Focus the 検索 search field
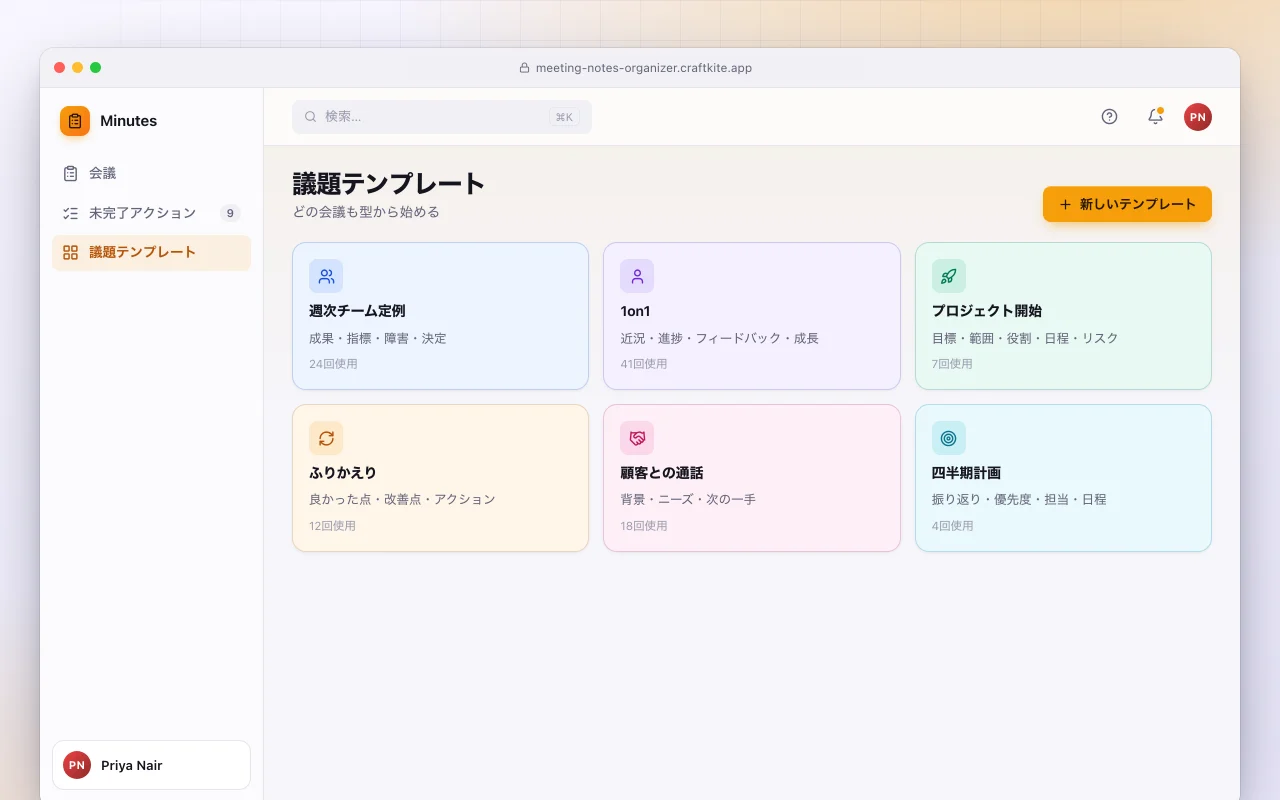The height and width of the screenshot is (800, 1280). (x=442, y=116)
